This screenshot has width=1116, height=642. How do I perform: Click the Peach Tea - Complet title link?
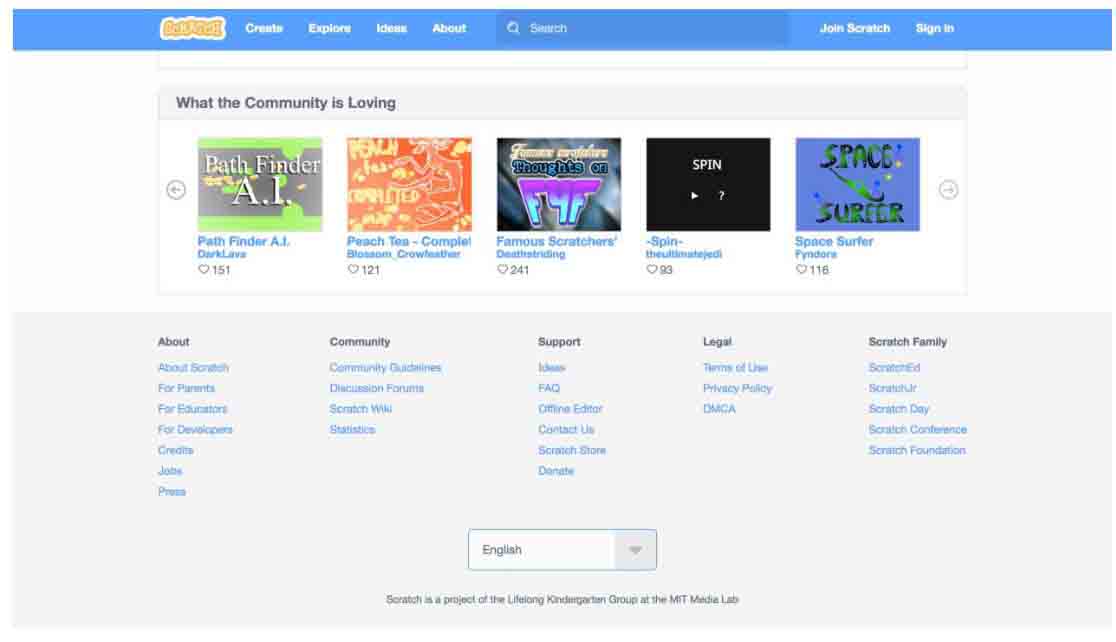409,241
